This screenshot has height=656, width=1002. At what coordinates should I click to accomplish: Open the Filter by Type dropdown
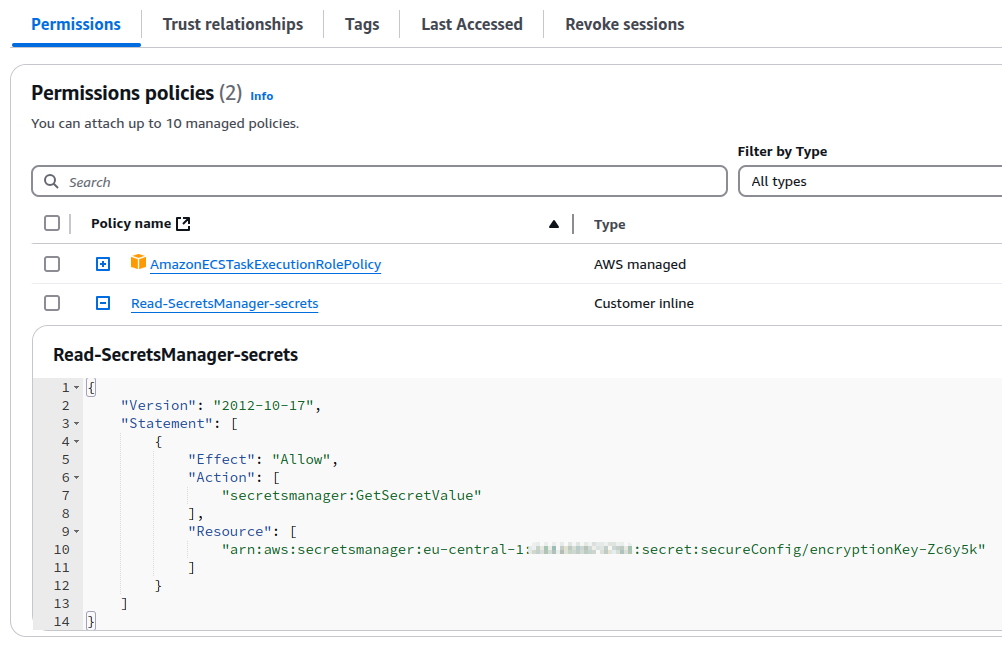pyautogui.click(x=870, y=181)
